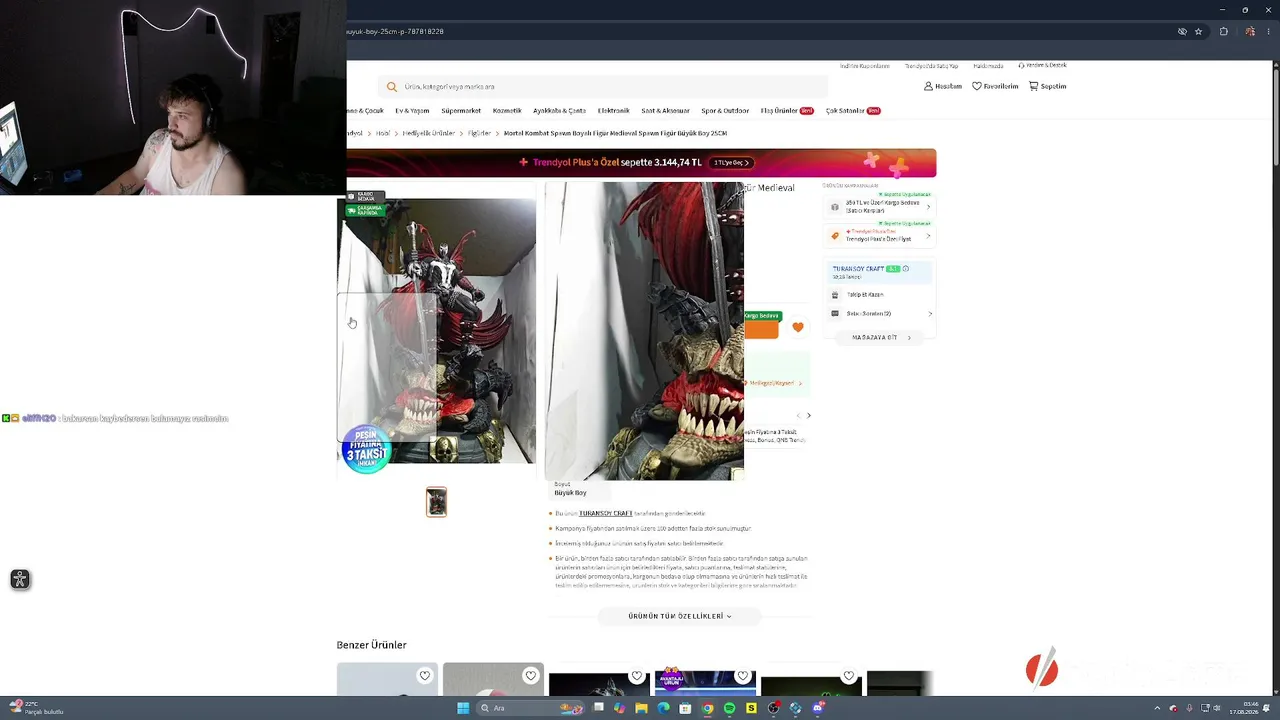Screen dimensions: 1280x720
Task: Open the Hesabım account link
Action: coord(943,86)
